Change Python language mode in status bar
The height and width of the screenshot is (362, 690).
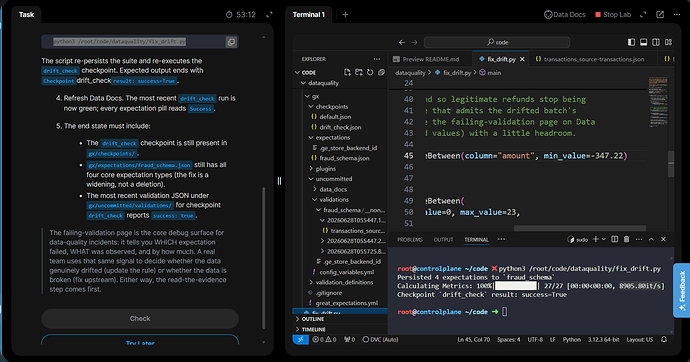click(572, 340)
